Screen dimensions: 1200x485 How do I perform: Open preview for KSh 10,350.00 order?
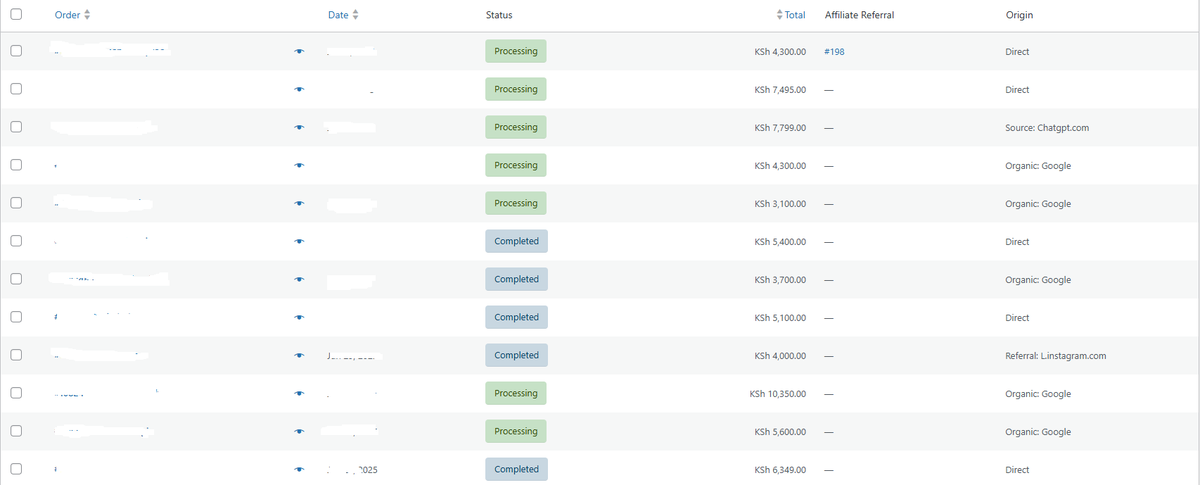(x=299, y=393)
